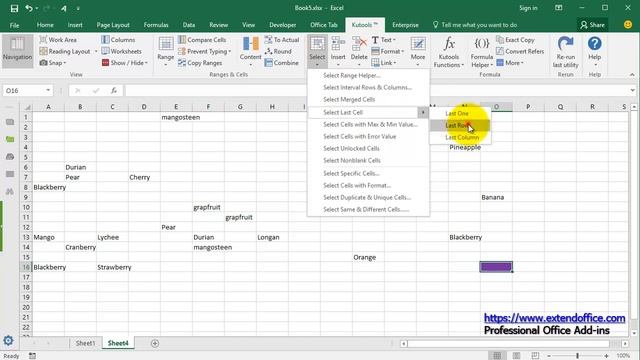Image resolution: width=640 pixels, height=360 pixels.
Task: Open the Format tool dropdown
Action: click(x=387, y=51)
